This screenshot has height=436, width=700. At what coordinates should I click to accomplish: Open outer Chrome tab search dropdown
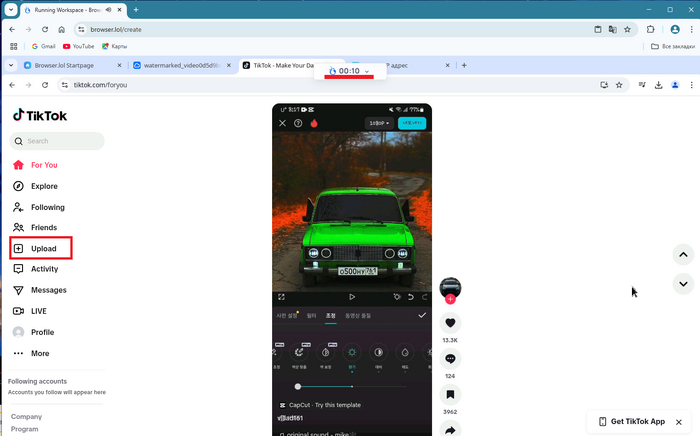click(x=11, y=10)
